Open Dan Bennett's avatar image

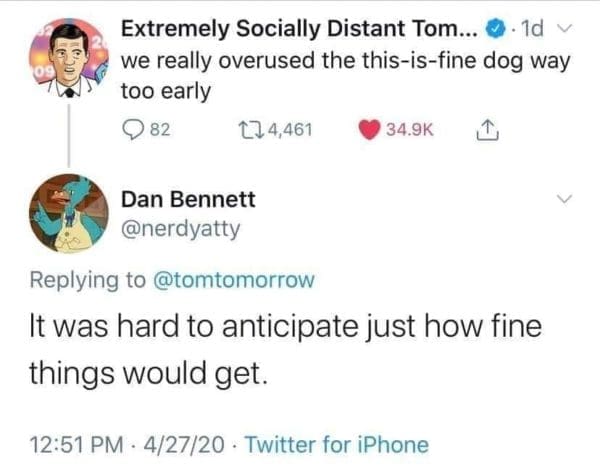click(x=69, y=213)
